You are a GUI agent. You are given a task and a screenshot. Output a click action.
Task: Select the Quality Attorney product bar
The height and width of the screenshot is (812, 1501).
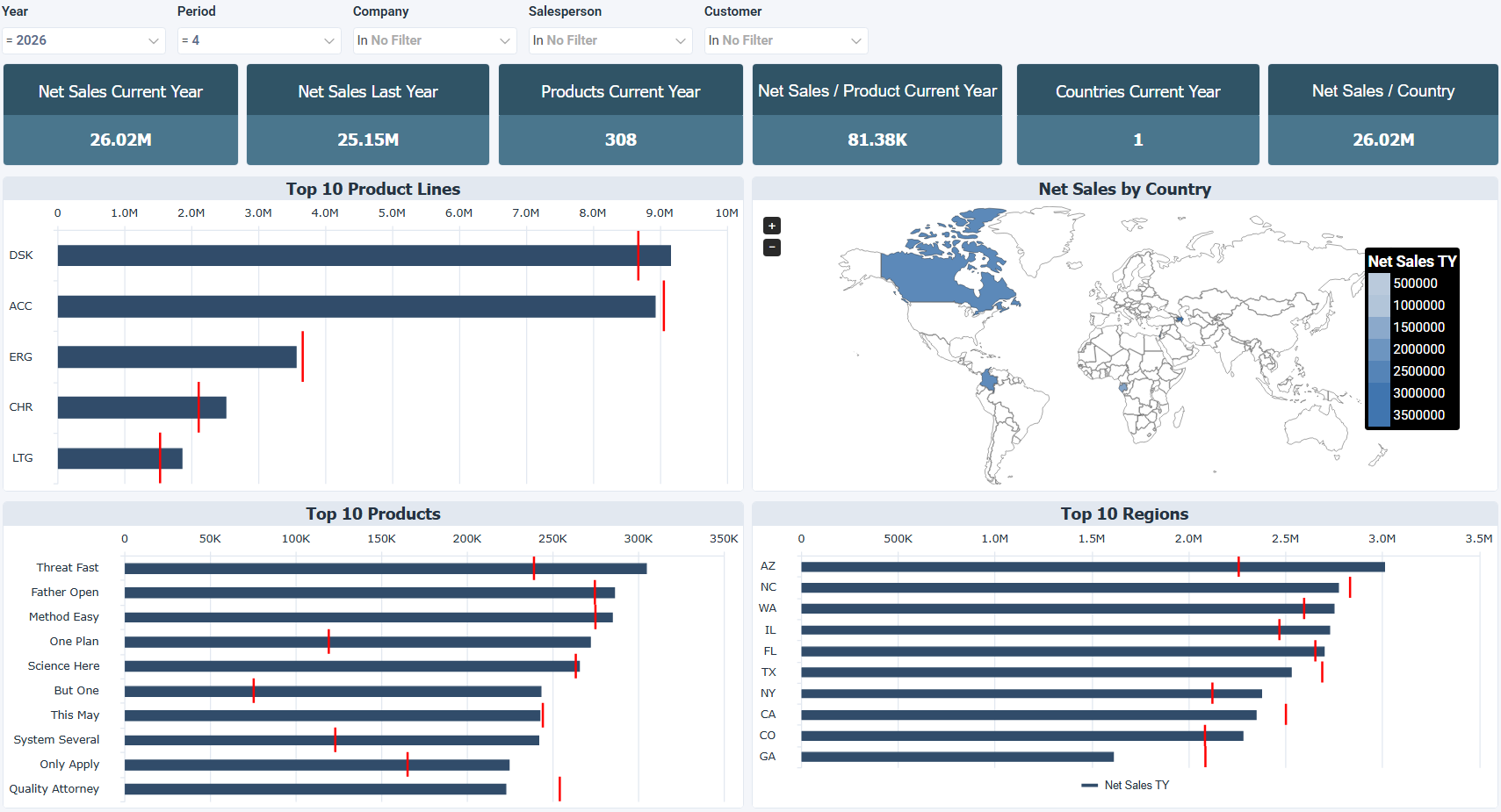click(x=315, y=790)
